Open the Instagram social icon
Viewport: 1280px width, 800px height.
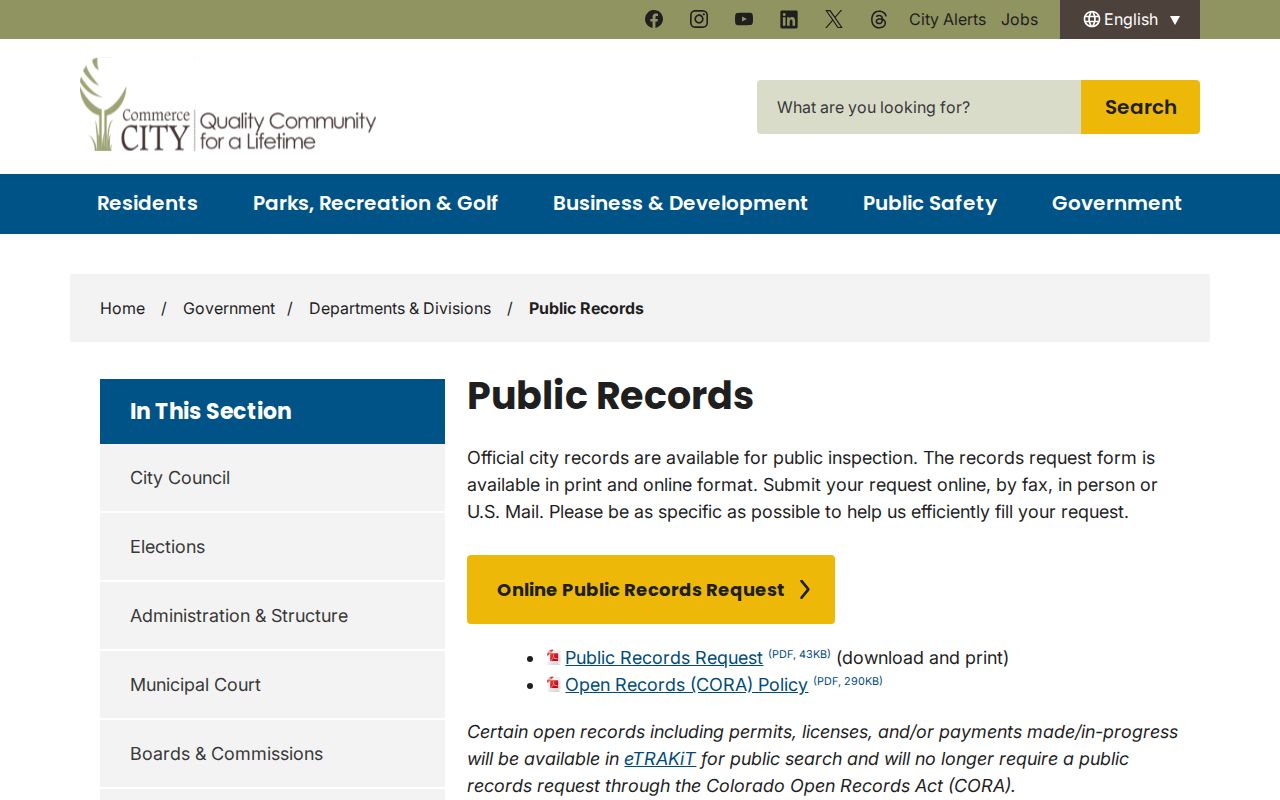(x=699, y=19)
